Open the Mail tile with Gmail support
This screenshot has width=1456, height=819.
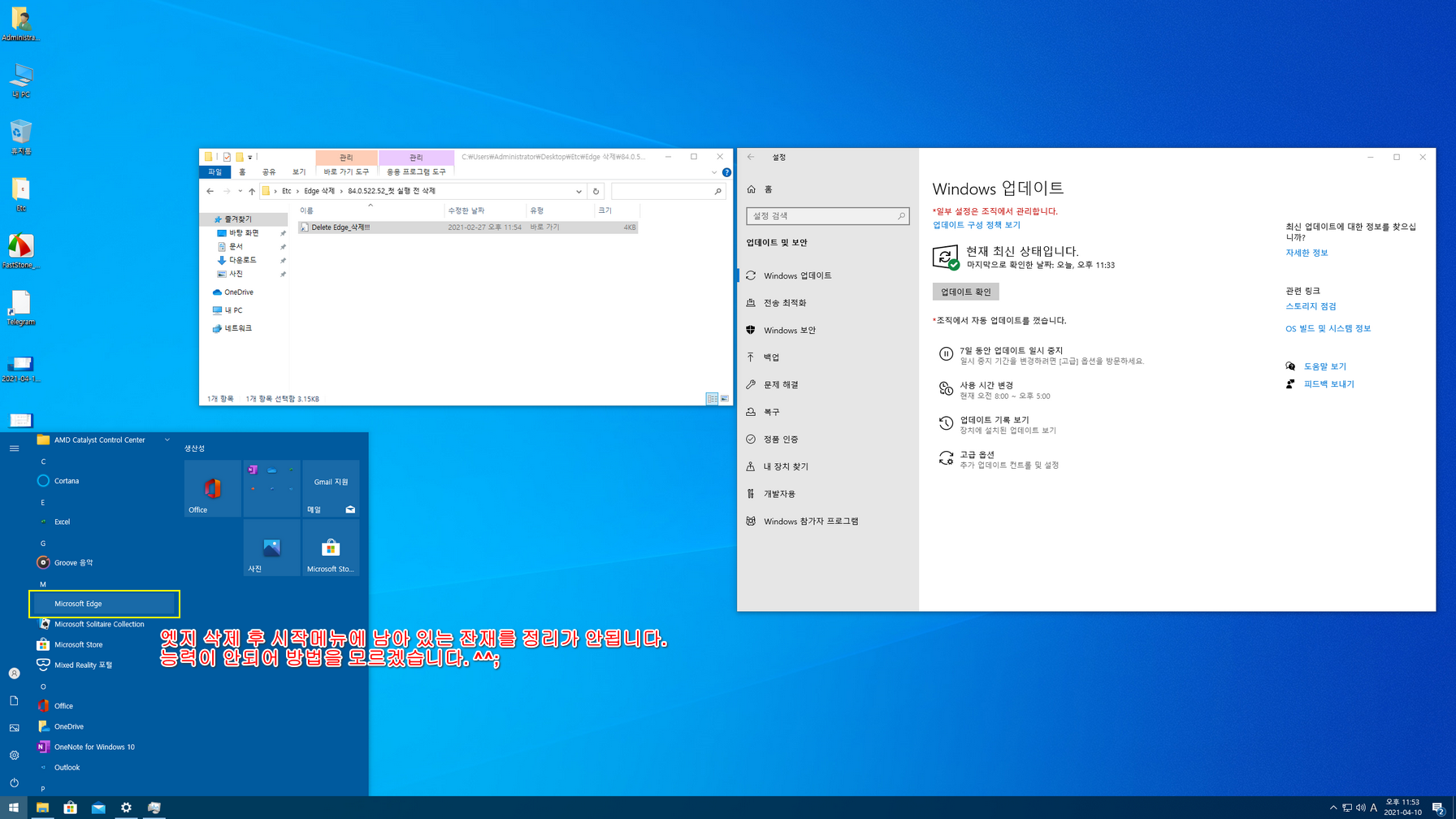tap(331, 488)
